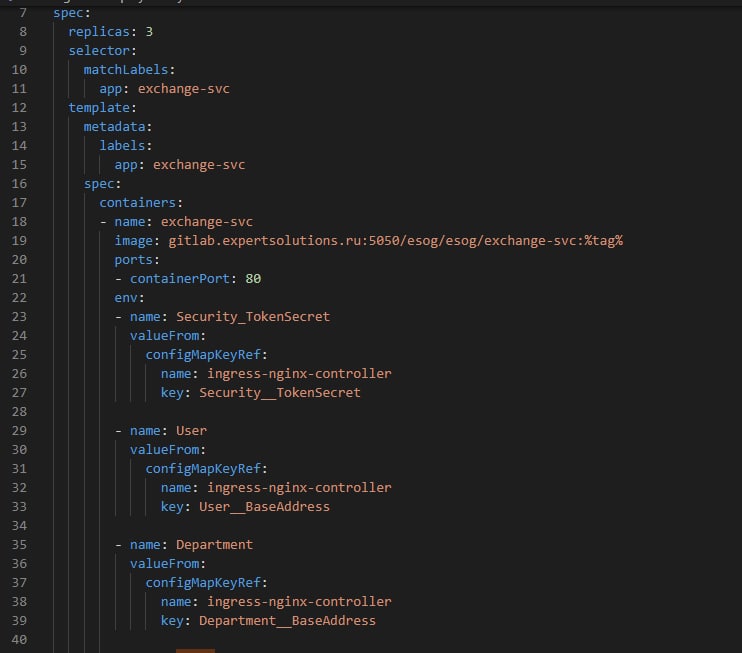
Task: Click 'Department__BaseAddress' on line 39
Action: click(287, 620)
